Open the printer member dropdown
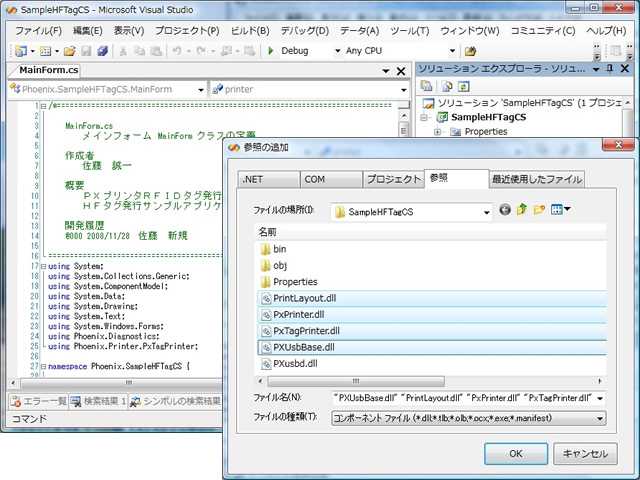The width and height of the screenshot is (640, 480). [404, 89]
